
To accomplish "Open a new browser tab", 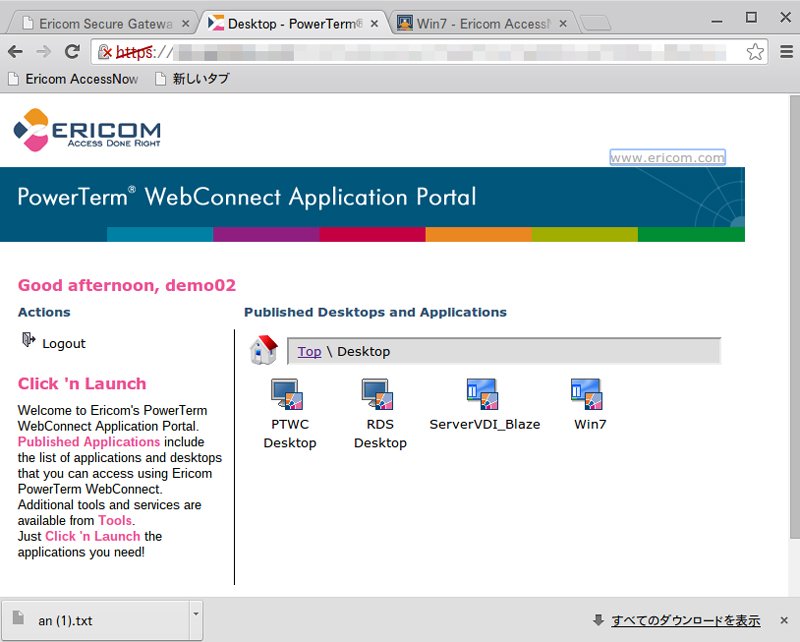I will click(x=596, y=23).
